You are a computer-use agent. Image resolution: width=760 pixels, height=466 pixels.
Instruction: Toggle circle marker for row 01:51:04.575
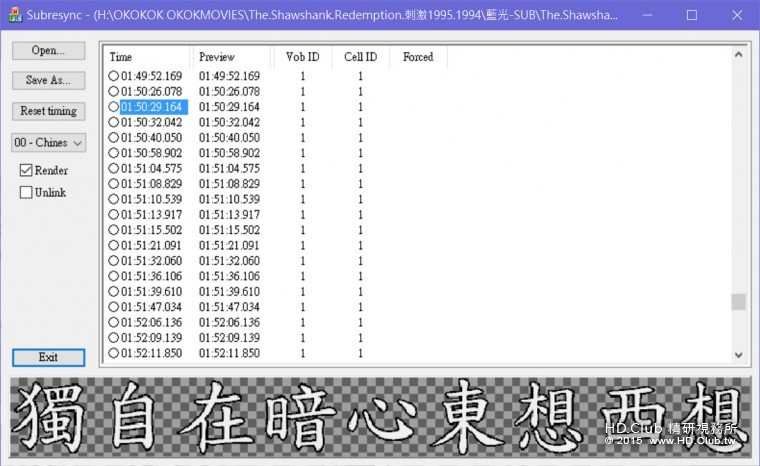click(x=113, y=168)
